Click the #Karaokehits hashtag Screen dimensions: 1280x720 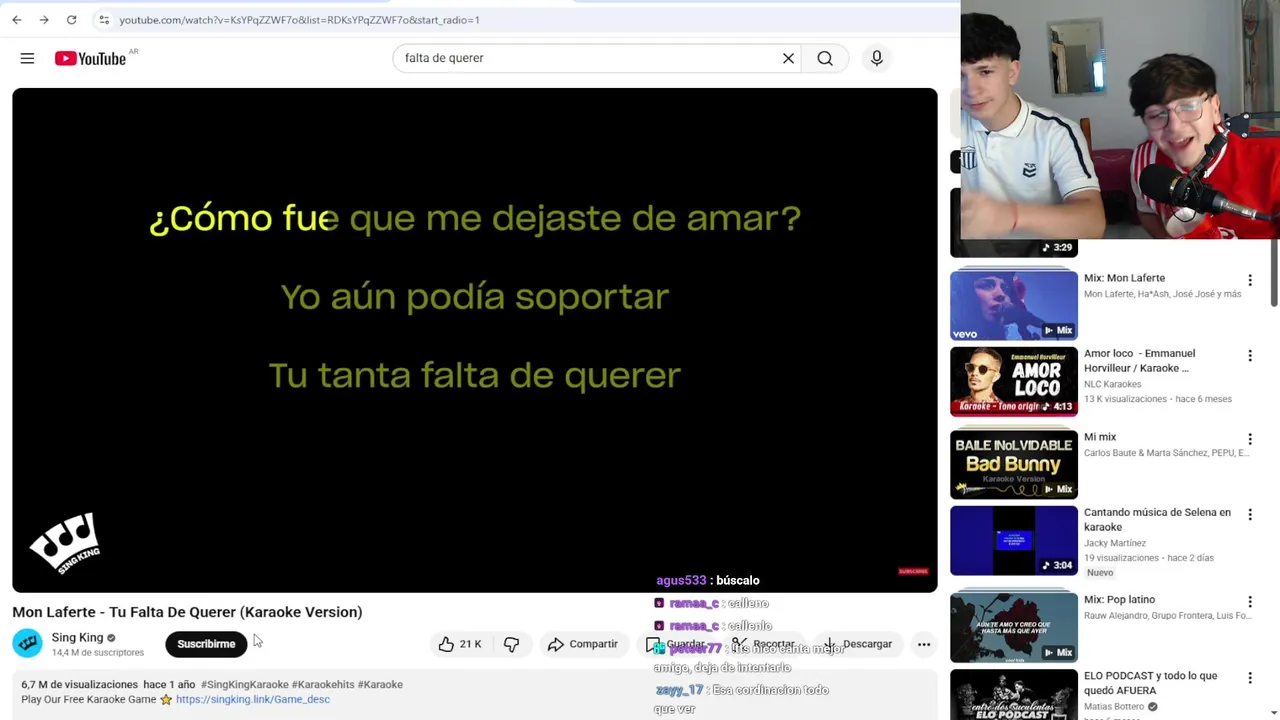[323, 684]
